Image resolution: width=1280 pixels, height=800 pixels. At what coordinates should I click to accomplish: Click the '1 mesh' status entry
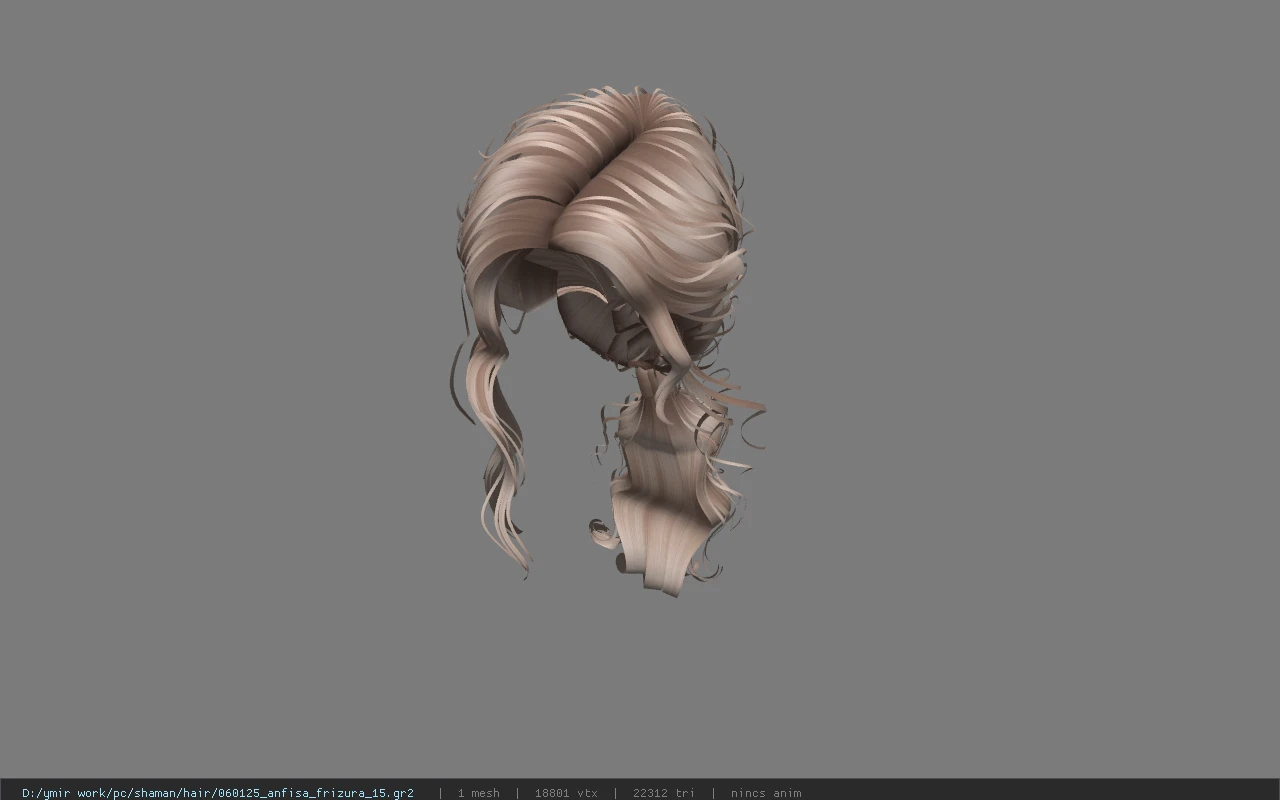(478, 793)
